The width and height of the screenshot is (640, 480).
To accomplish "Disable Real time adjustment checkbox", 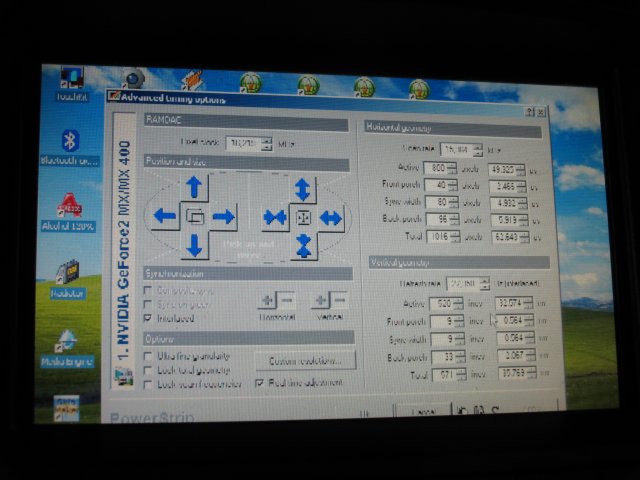I will pos(260,381).
